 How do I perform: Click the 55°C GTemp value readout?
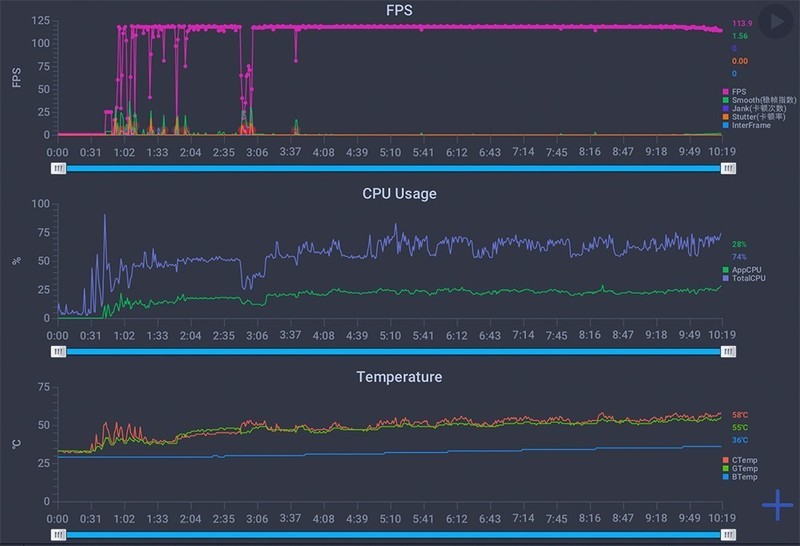pos(740,428)
